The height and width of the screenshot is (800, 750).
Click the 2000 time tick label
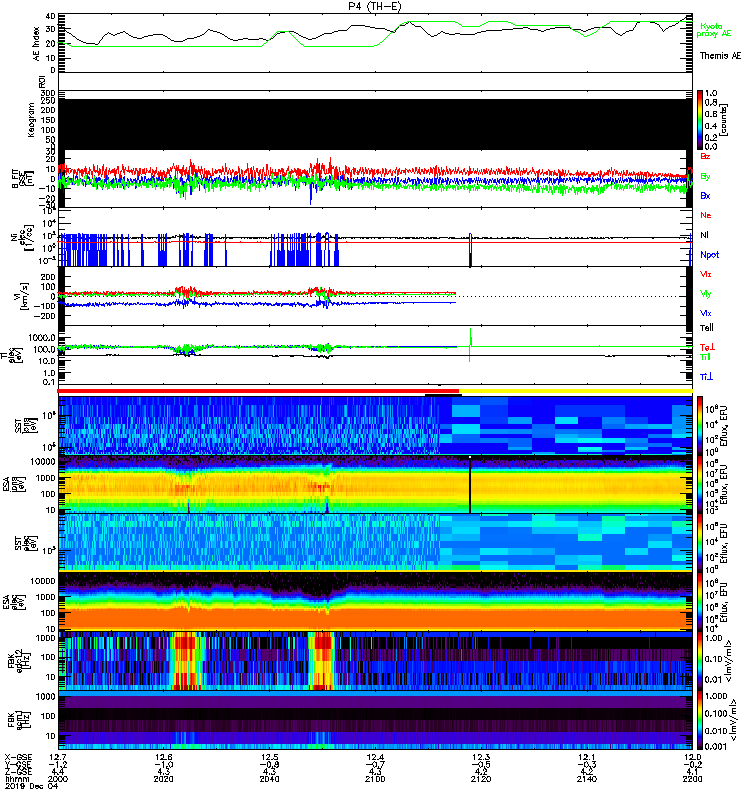click(58, 779)
